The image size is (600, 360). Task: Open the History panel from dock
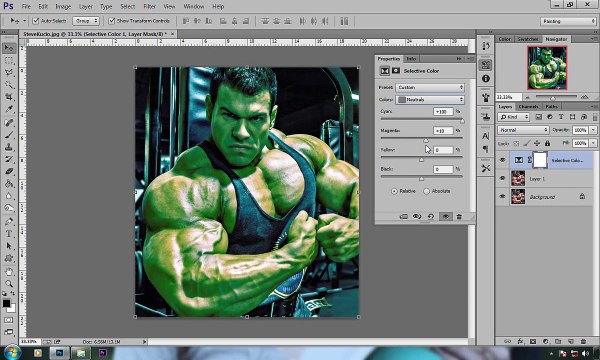tap(486, 46)
